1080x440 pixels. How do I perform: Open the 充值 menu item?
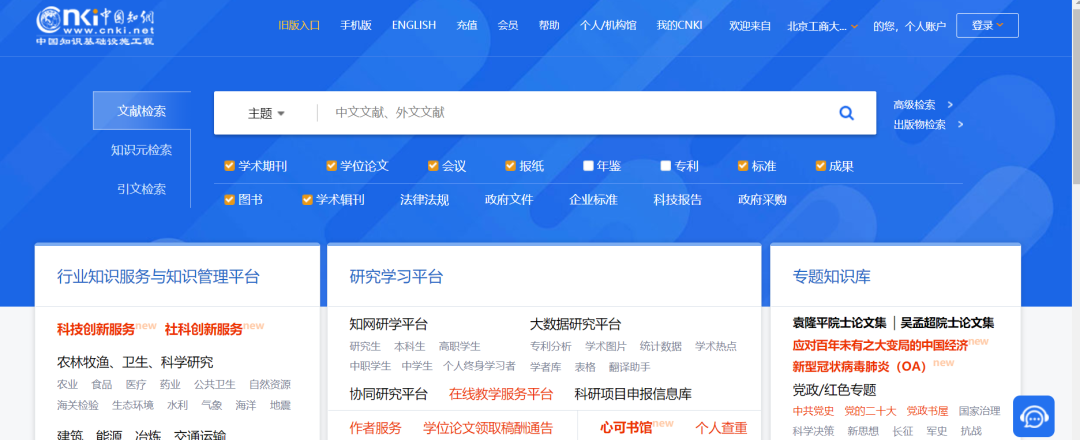466,25
